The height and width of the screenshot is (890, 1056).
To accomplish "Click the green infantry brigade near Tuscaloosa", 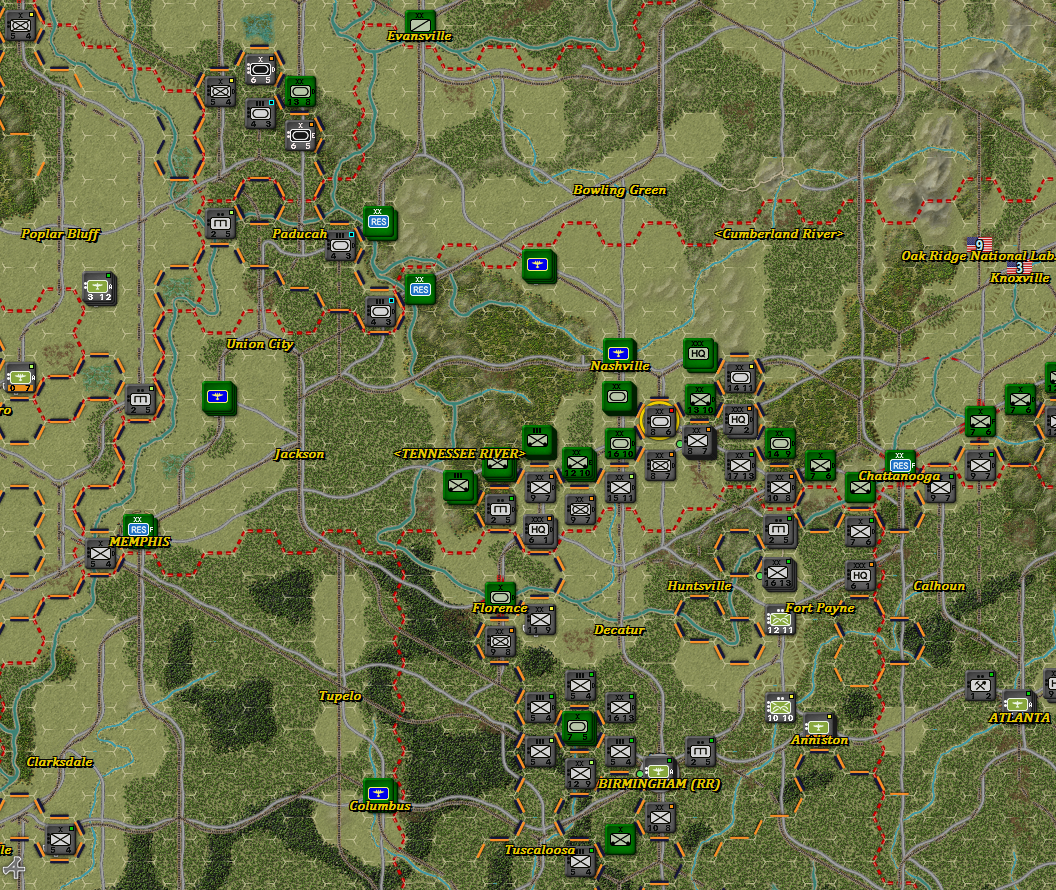I will [620, 840].
